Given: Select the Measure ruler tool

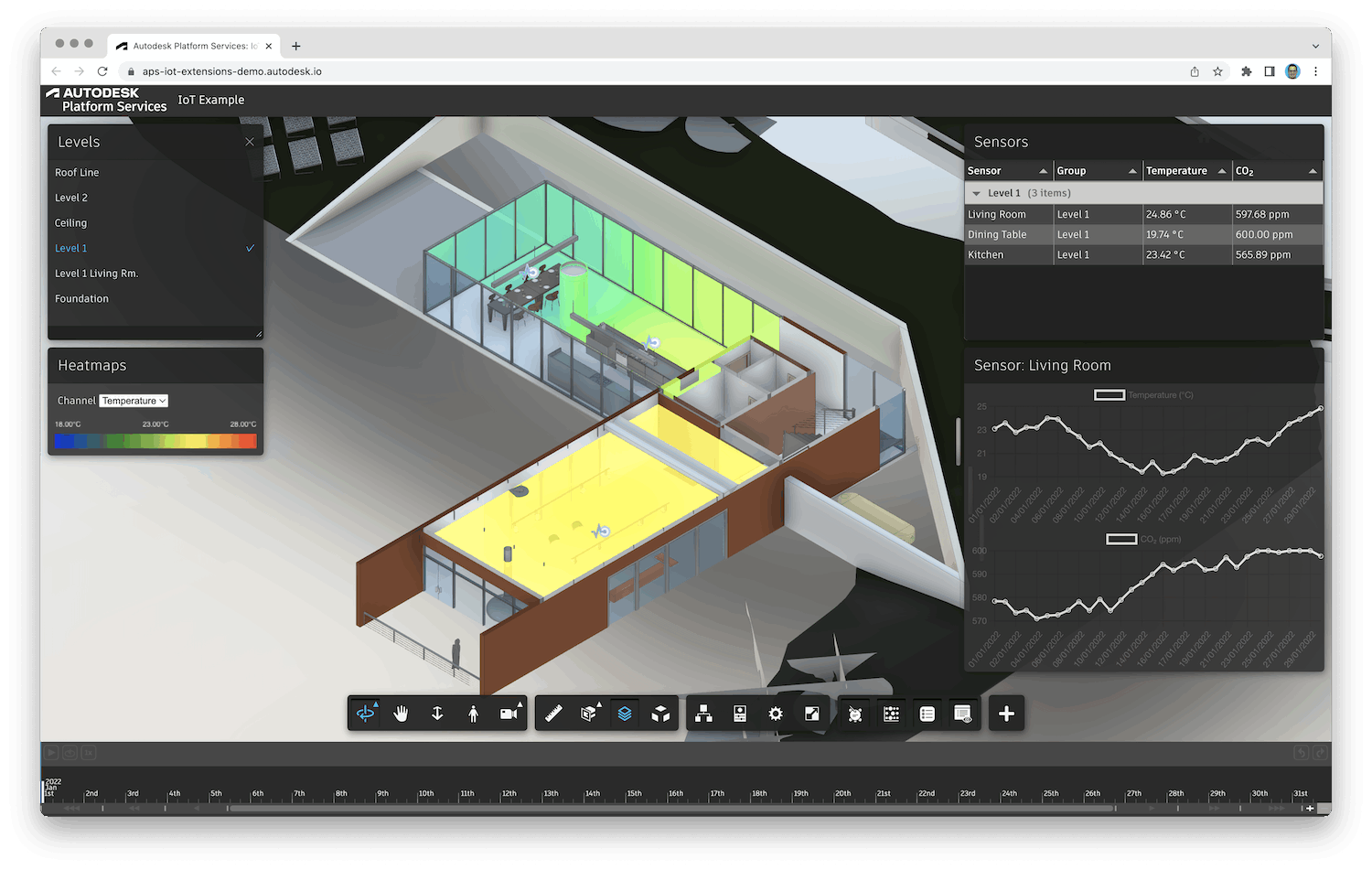Looking at the screenshot, I should tap(553, 714).
